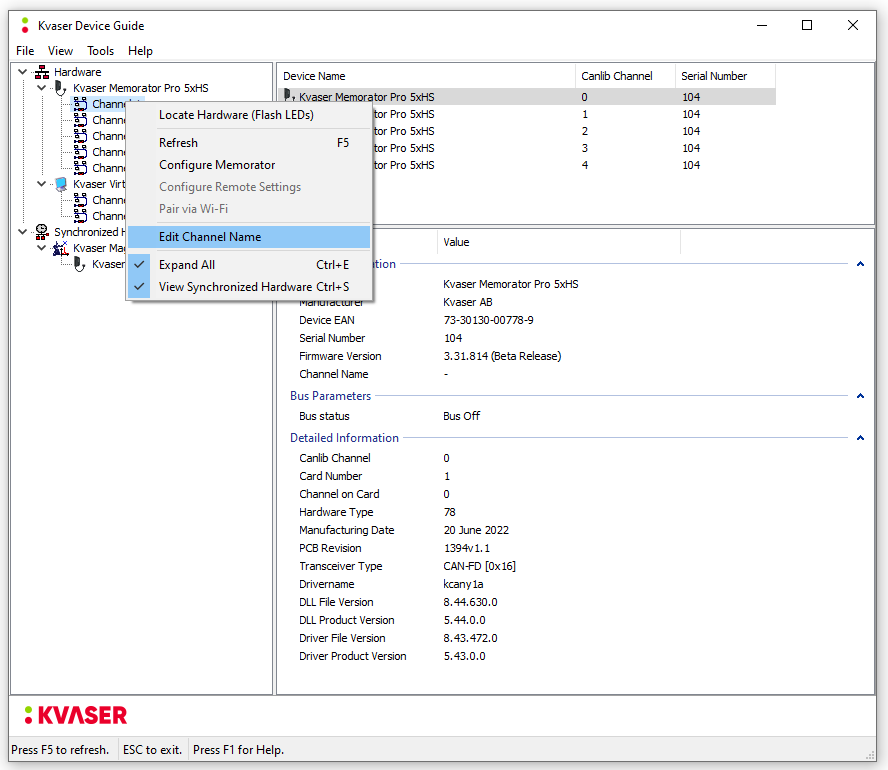Image resolution: width=888 pixels, height=770 pixels.
Task: Click greyed Configure Remote Settings entry
Action: (x=249, y=187)
